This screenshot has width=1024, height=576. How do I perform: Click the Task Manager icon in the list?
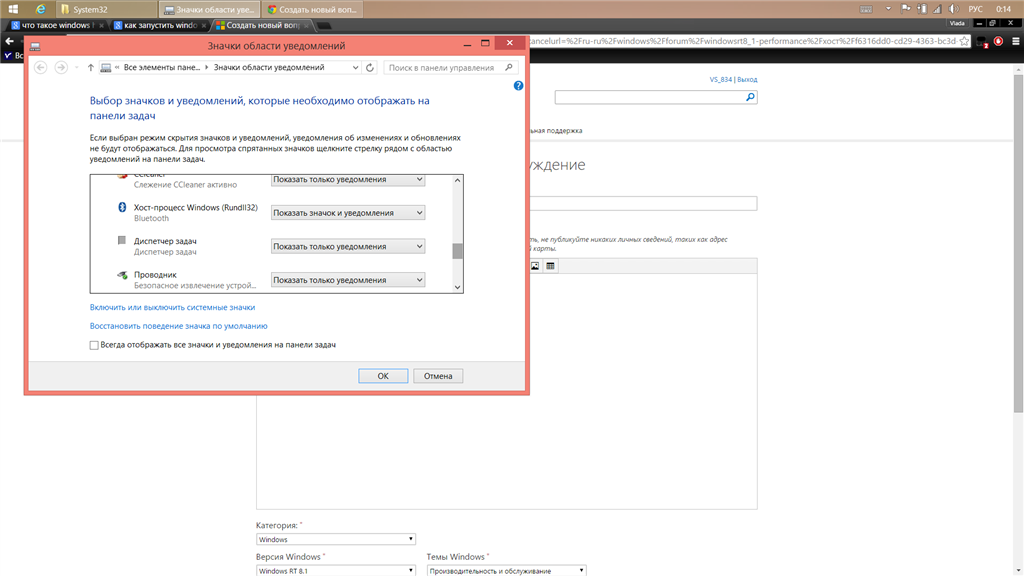tap(121, 240)
